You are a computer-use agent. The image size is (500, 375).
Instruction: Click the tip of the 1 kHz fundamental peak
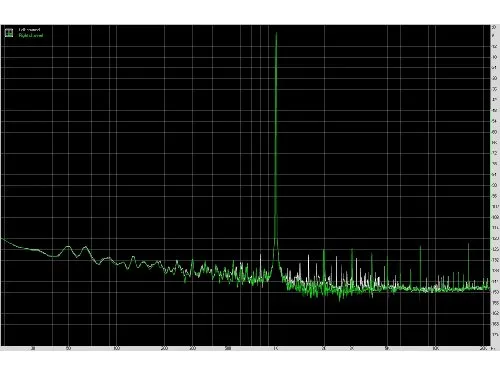(x=276, y=33)
